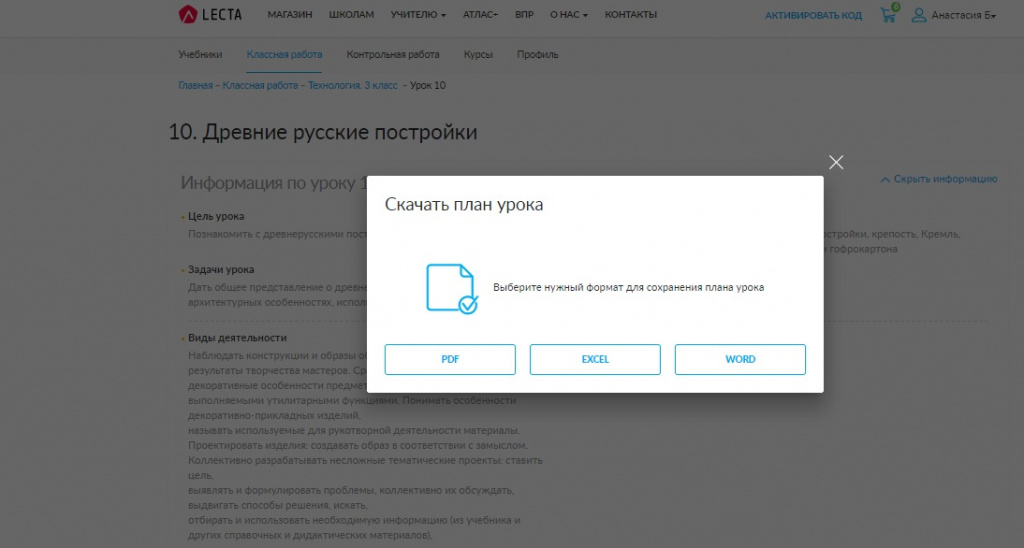Click the Виды деятельности label
This screenshot has height=548, width=1024.
click(238, 338)
